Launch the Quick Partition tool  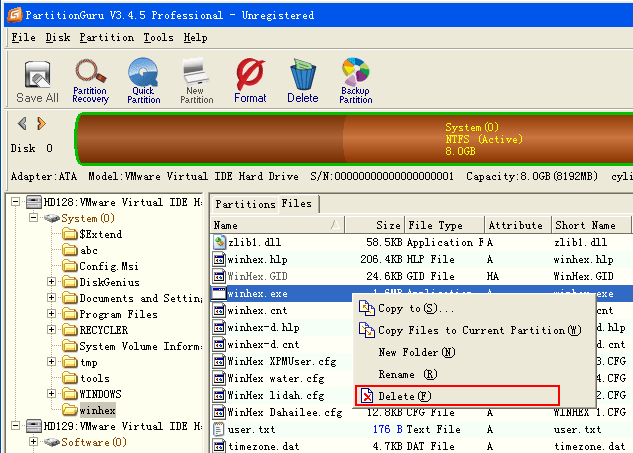[x=143, y=81]
